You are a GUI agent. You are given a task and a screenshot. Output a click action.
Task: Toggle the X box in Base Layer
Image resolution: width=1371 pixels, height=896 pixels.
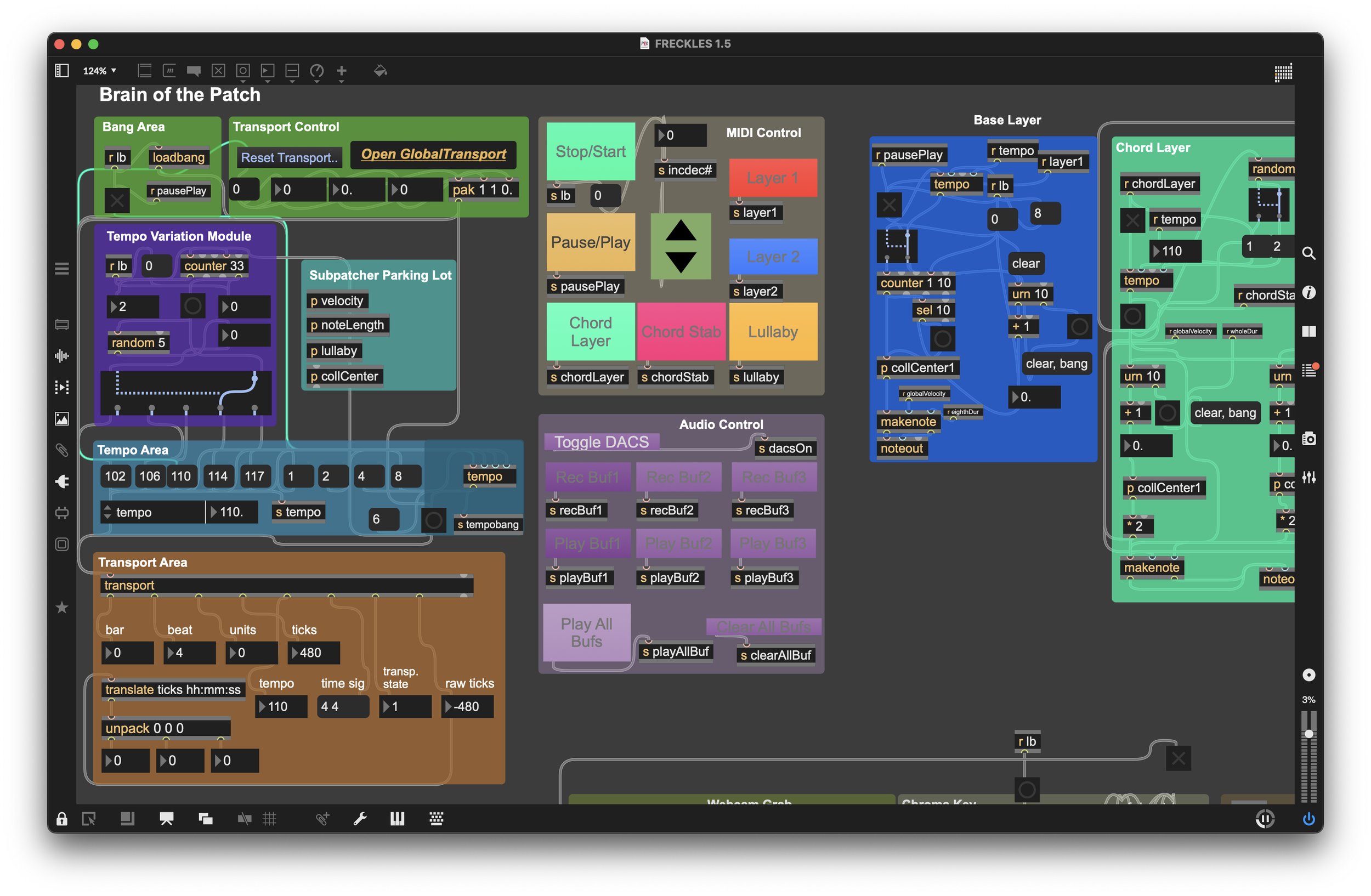click(889, 205)
